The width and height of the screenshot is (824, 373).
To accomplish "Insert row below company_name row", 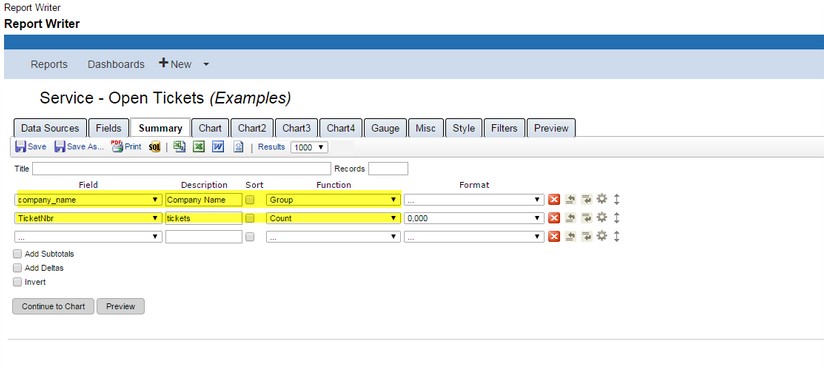I will (586, 200).
